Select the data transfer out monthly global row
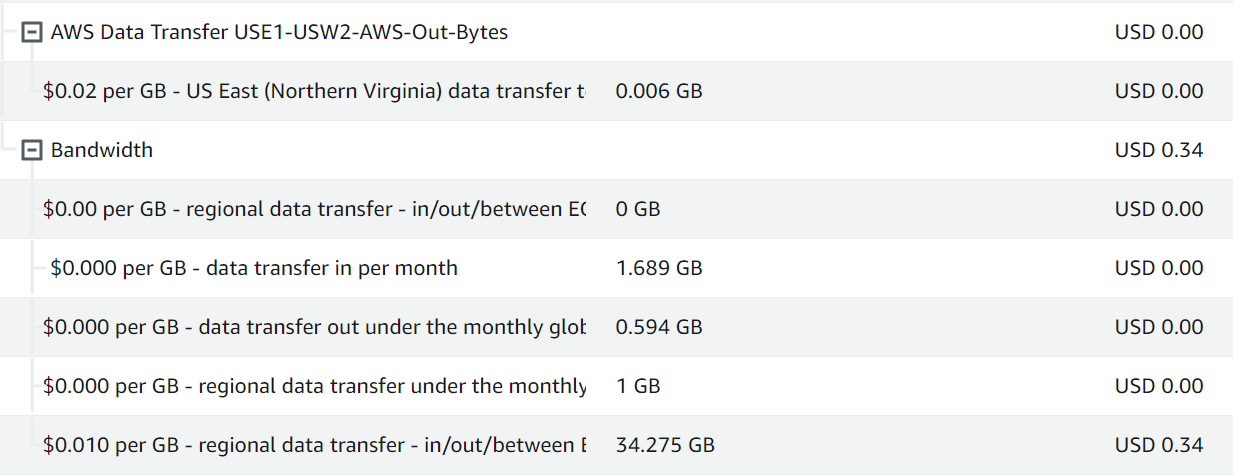 (313, 327)
